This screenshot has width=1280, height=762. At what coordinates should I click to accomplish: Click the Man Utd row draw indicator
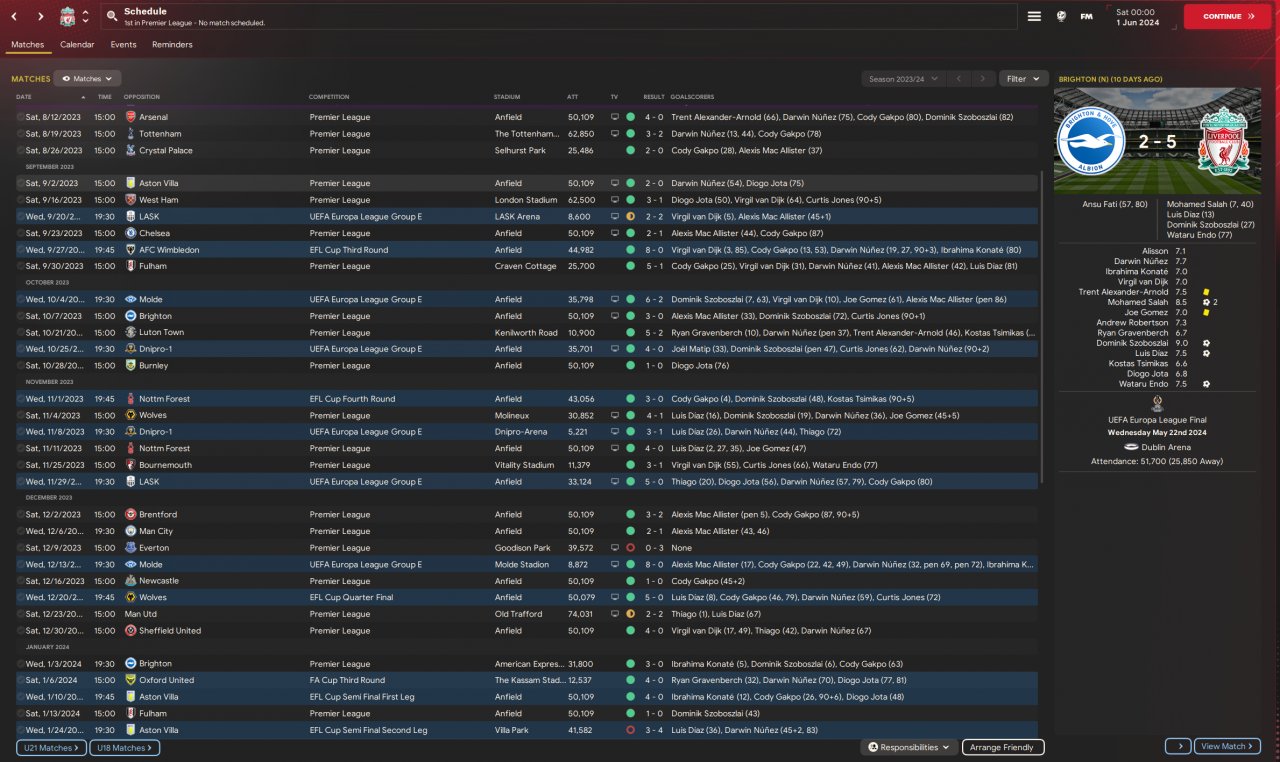pos(630,614)
